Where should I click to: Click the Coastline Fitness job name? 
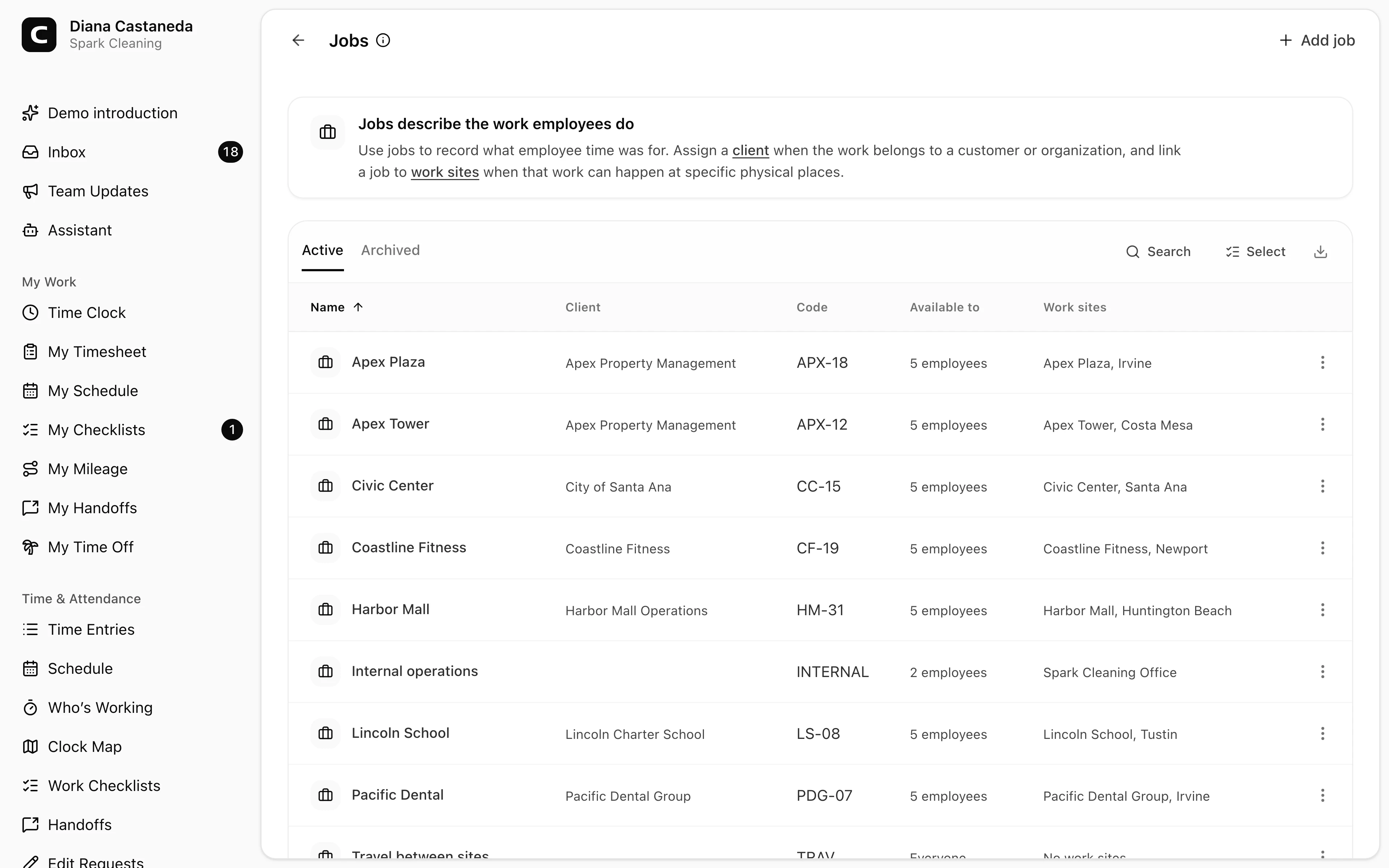[x=409, y=548]
